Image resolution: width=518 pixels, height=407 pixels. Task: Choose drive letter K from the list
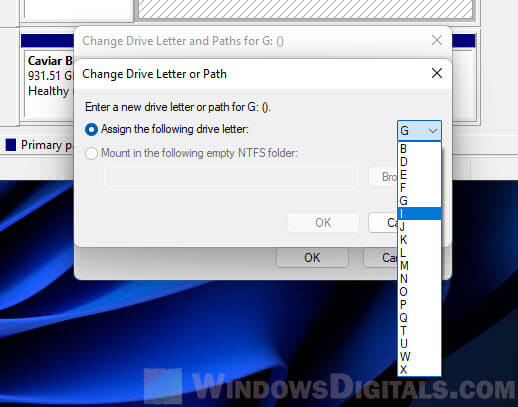pyautogui.click(x=419, y=240)
